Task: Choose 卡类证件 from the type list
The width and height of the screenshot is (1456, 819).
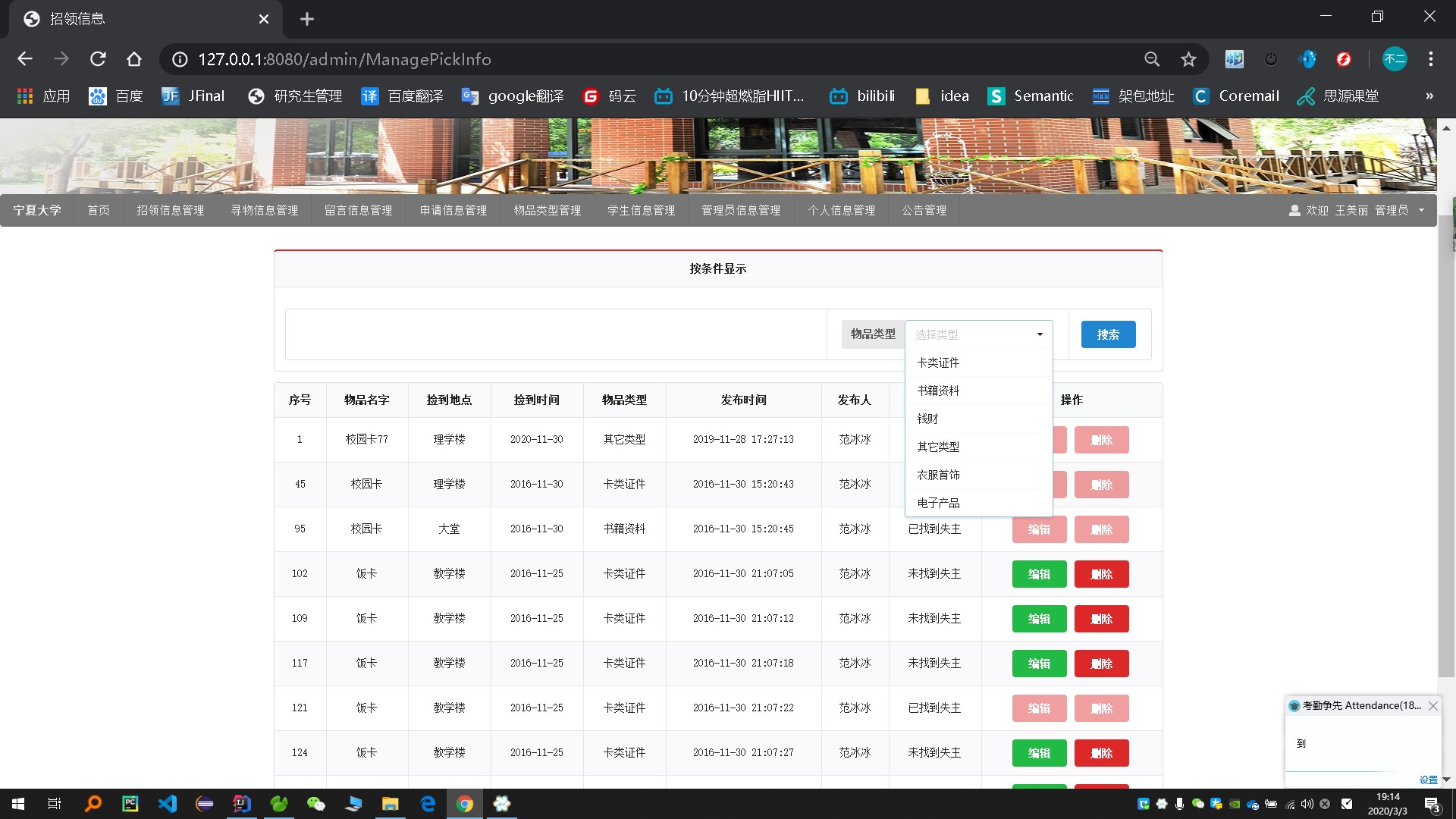Action: click(938, 362)
